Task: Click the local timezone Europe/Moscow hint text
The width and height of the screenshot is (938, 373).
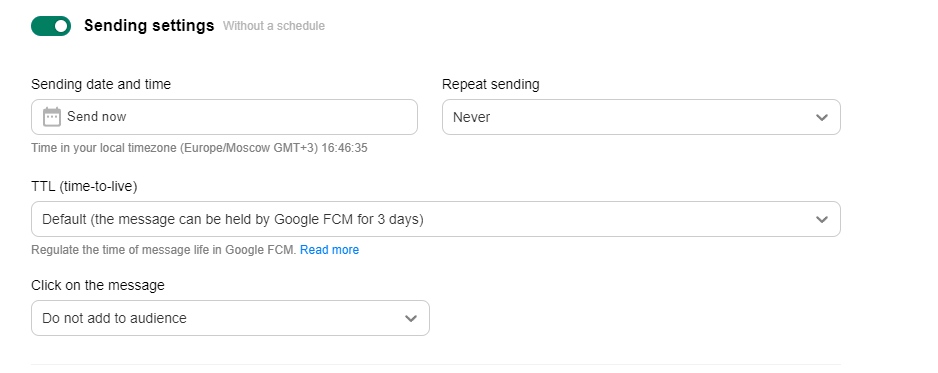Action: [199, 148]
